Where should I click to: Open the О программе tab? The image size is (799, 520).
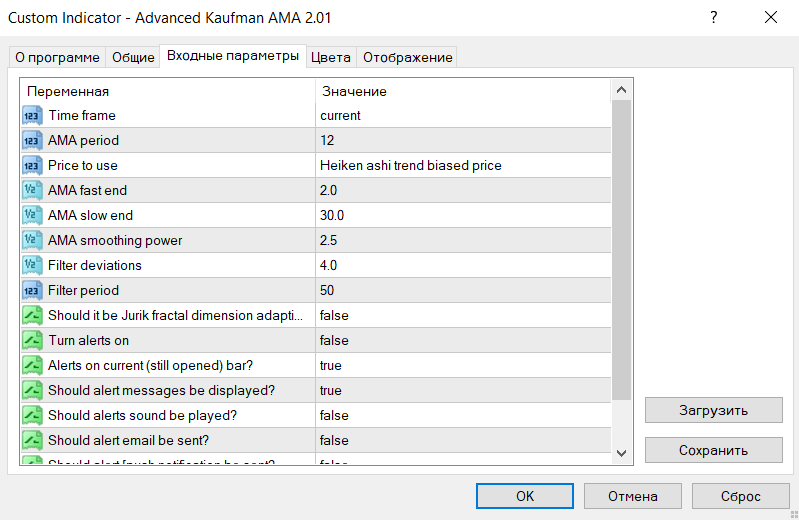57,57
